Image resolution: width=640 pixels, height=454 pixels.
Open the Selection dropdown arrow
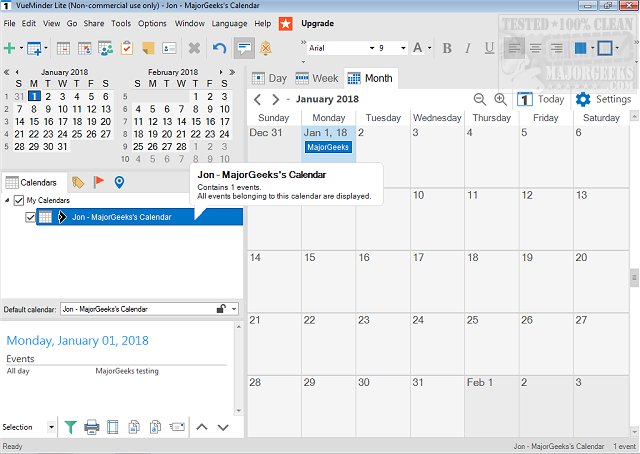coord(51,427)
